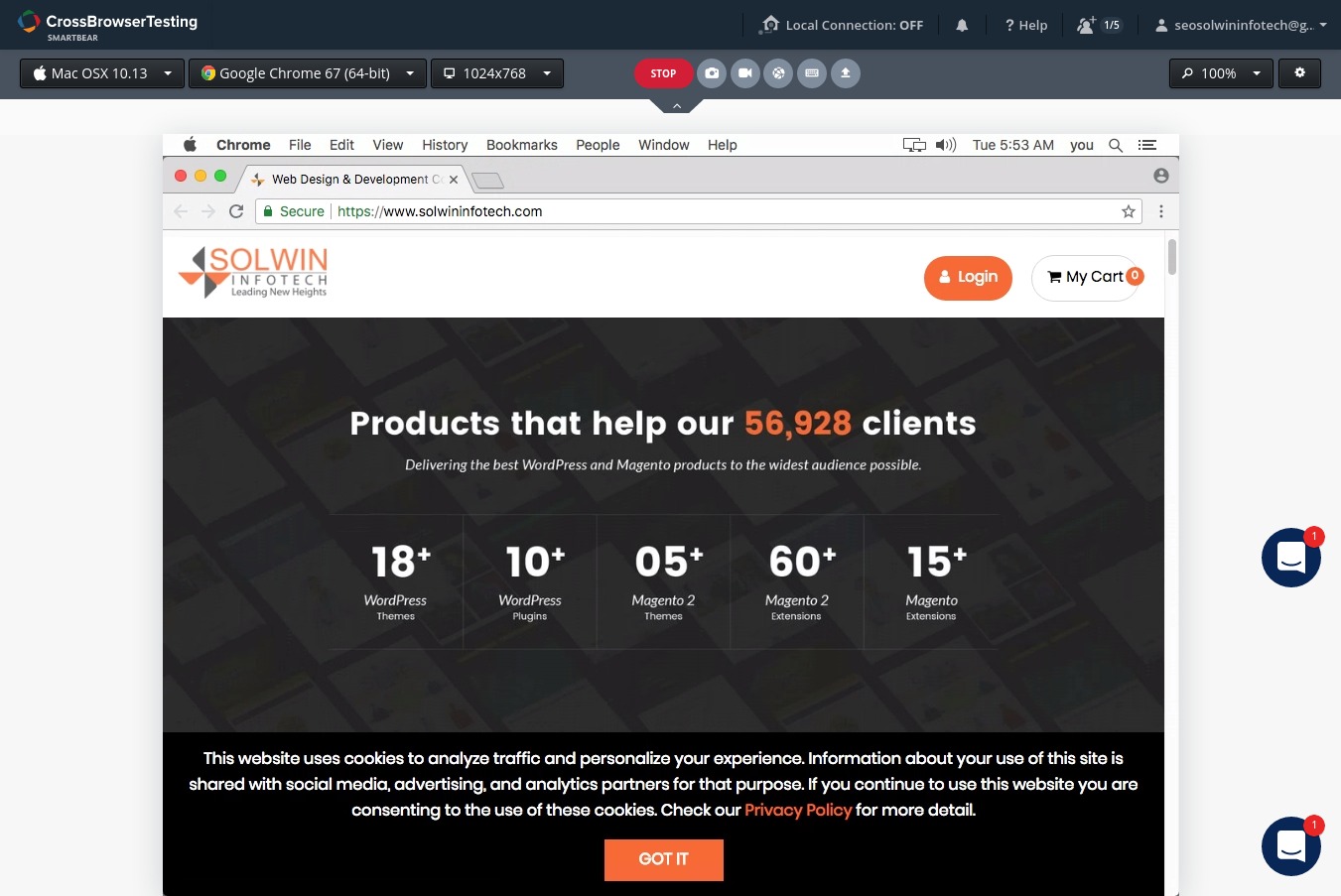Open My Cart button
Screen dimensions: 1341x896
[x=1085, y=278]
